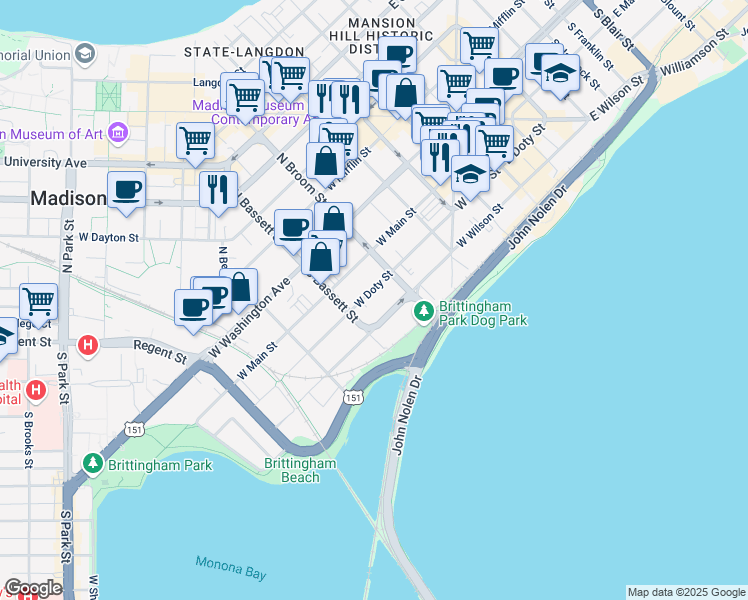Click the STATE-LANGDON neighborhood label

[244, 52]
